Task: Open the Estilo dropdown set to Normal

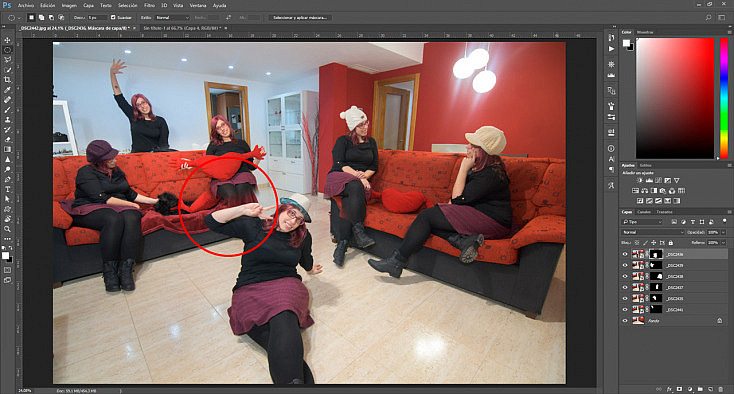Action: [172, 17]
